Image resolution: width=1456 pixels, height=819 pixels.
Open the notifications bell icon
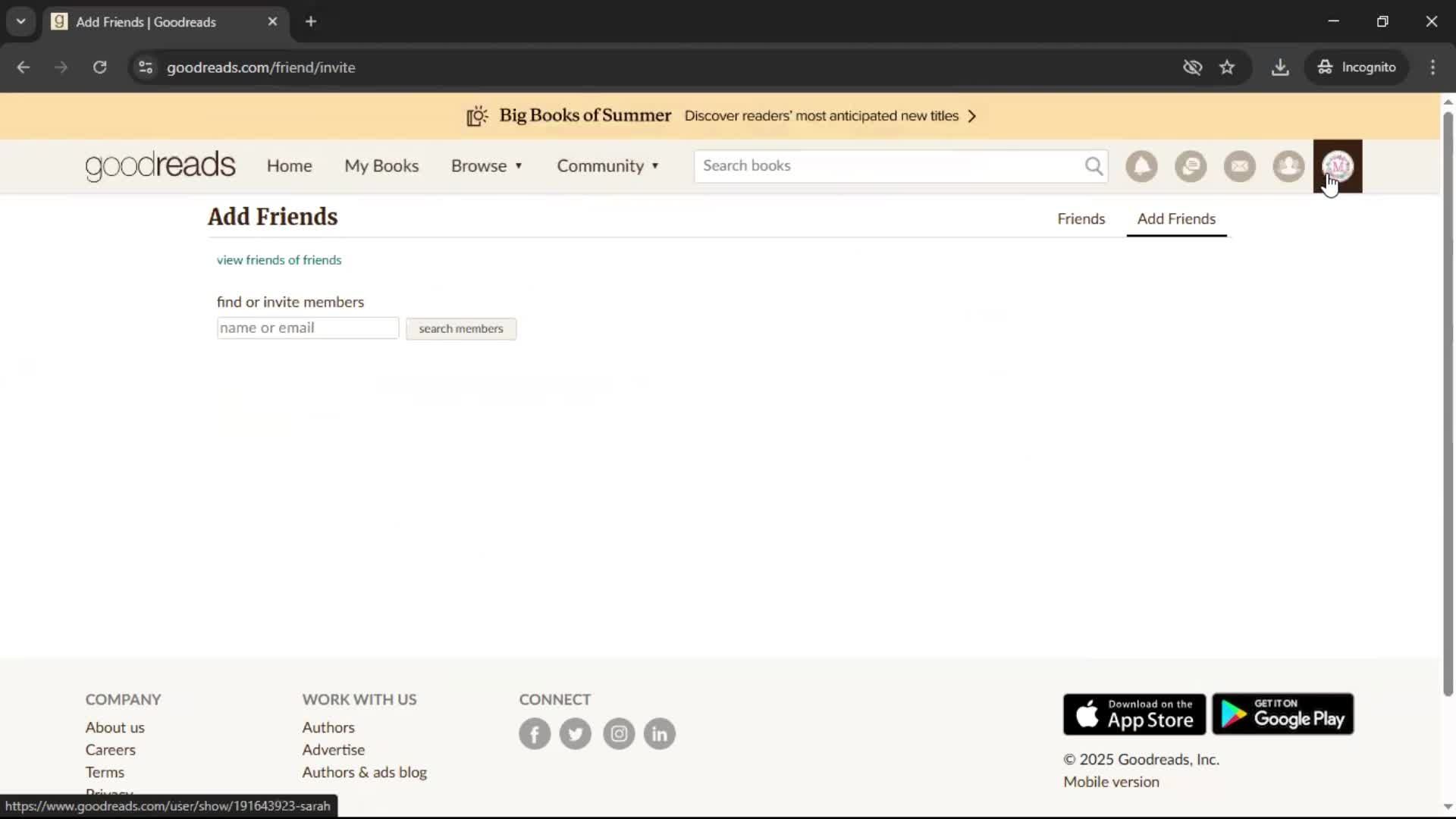(x=1141, y=166)
